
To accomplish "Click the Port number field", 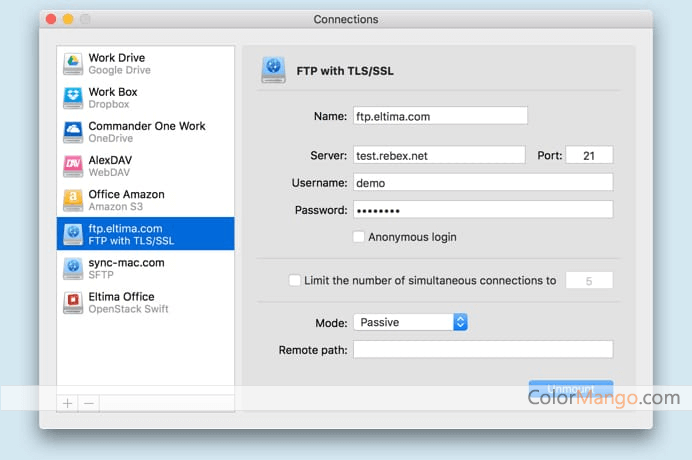I will pyautogui.click(x=589, y=155).
